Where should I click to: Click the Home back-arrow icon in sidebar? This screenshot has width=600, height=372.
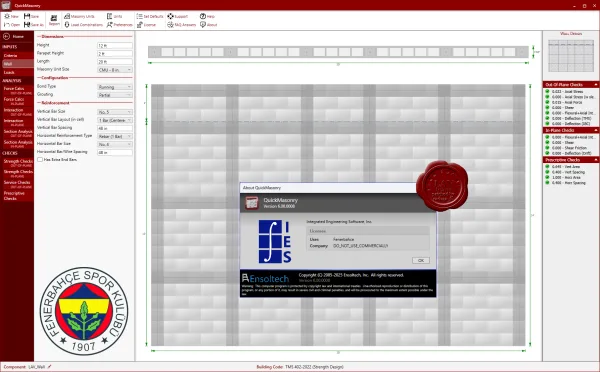point(6,36)
